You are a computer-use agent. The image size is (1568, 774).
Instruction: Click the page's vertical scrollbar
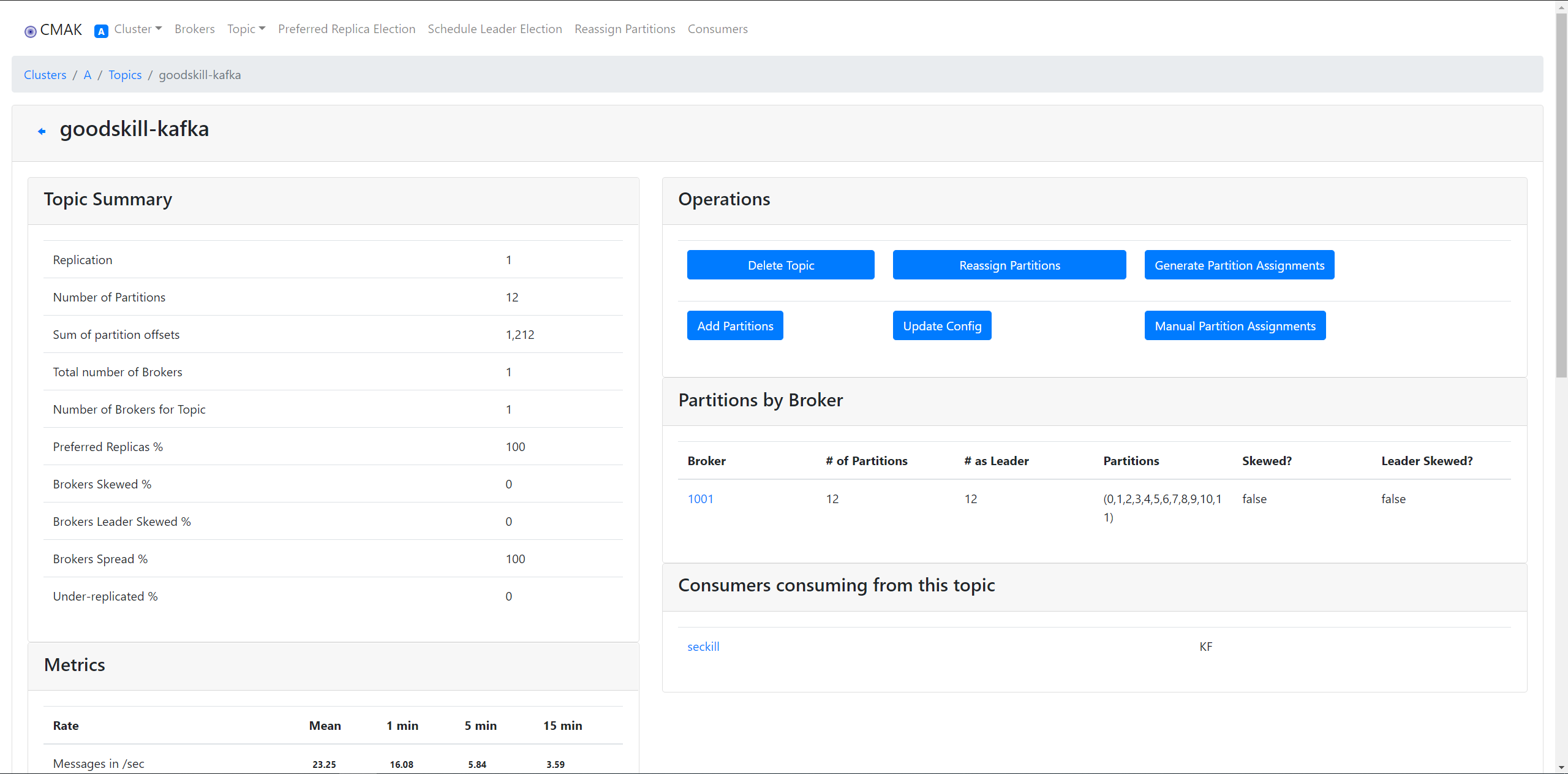(x=1561, y=196)
